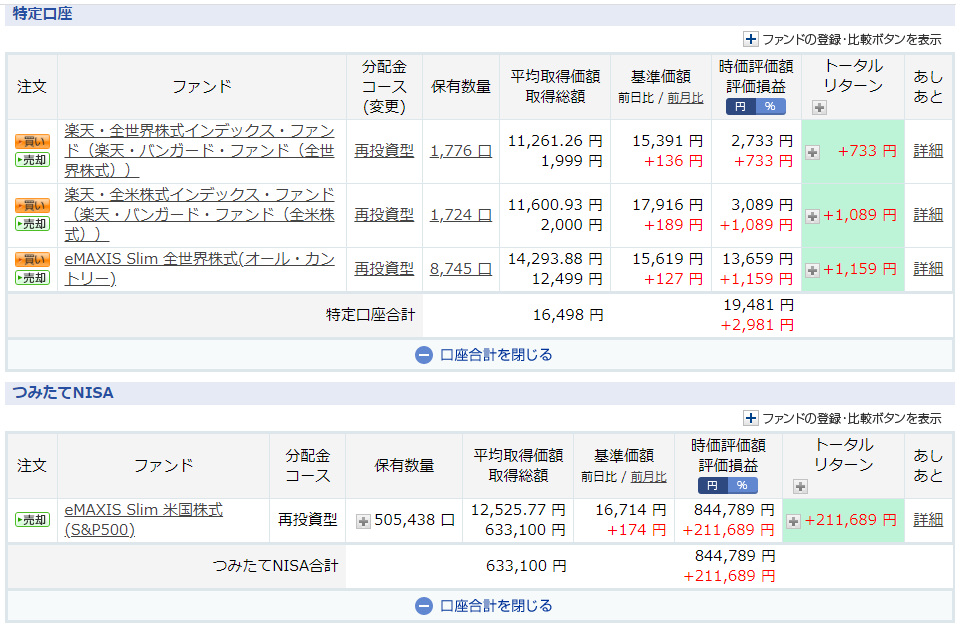The image size is (956, 630).
Task: Sell the 楽天・全世界株式インデックス fund
Action: pos(32,160)
